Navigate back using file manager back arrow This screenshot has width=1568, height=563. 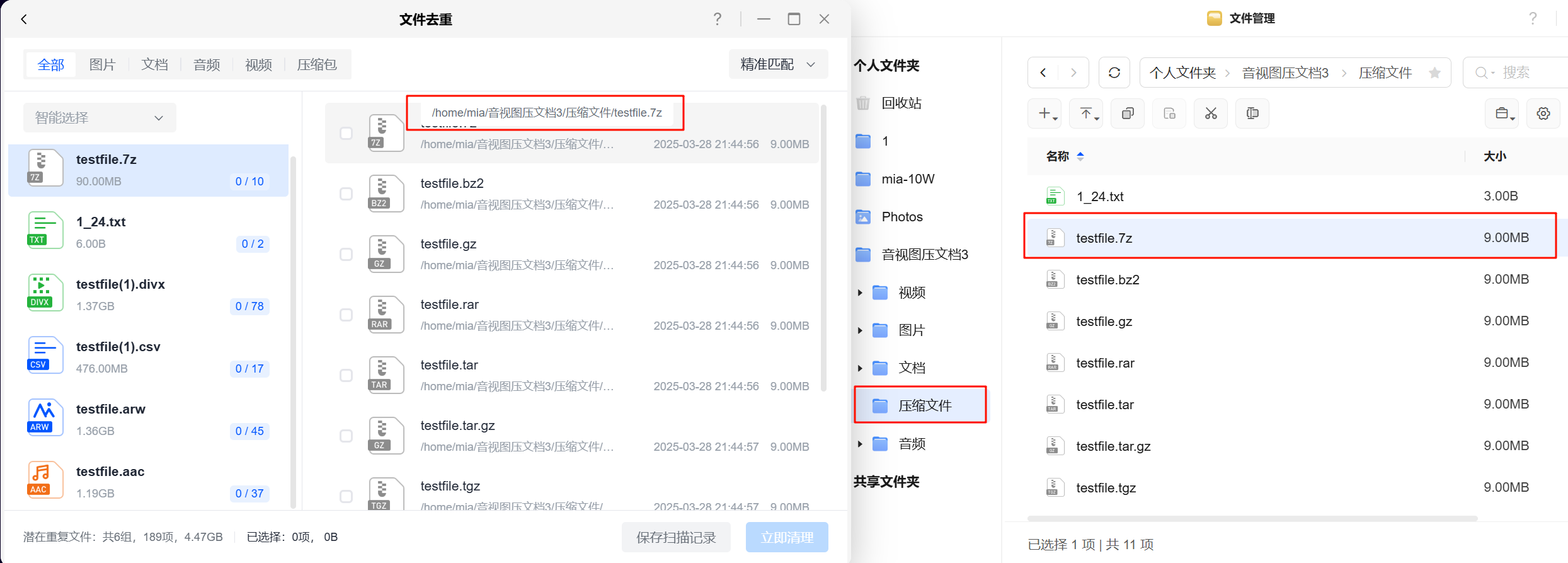tap(1043, 73)
